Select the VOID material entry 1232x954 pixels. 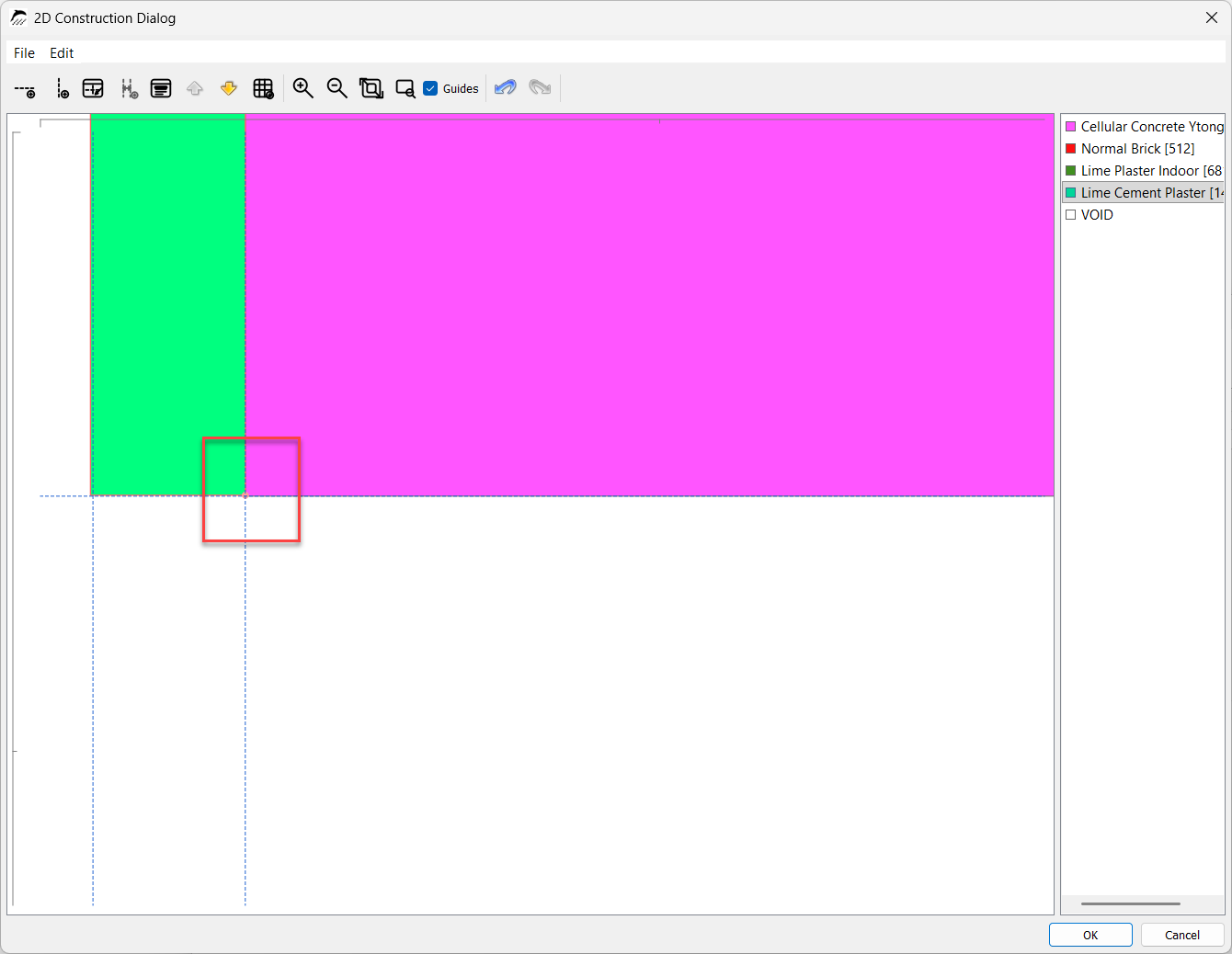1144,215
